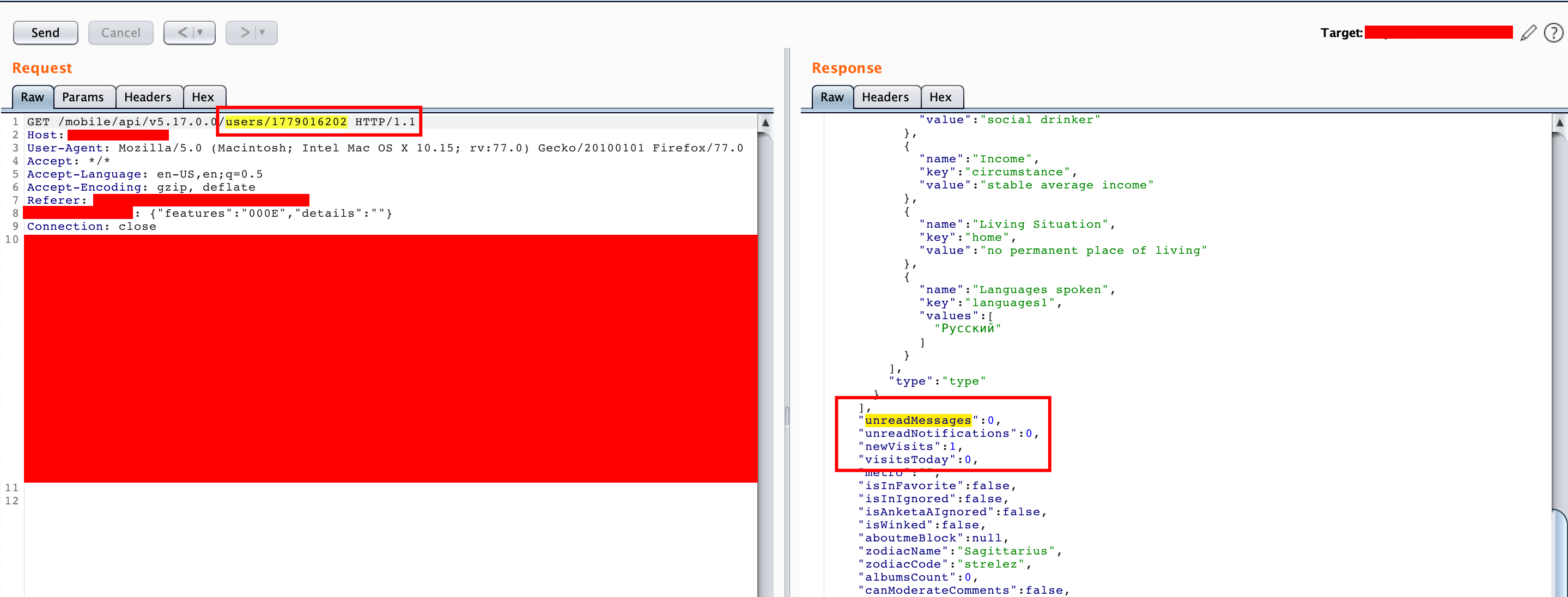
Task: Switch to Response Headers tab
Action: (885, 98)
